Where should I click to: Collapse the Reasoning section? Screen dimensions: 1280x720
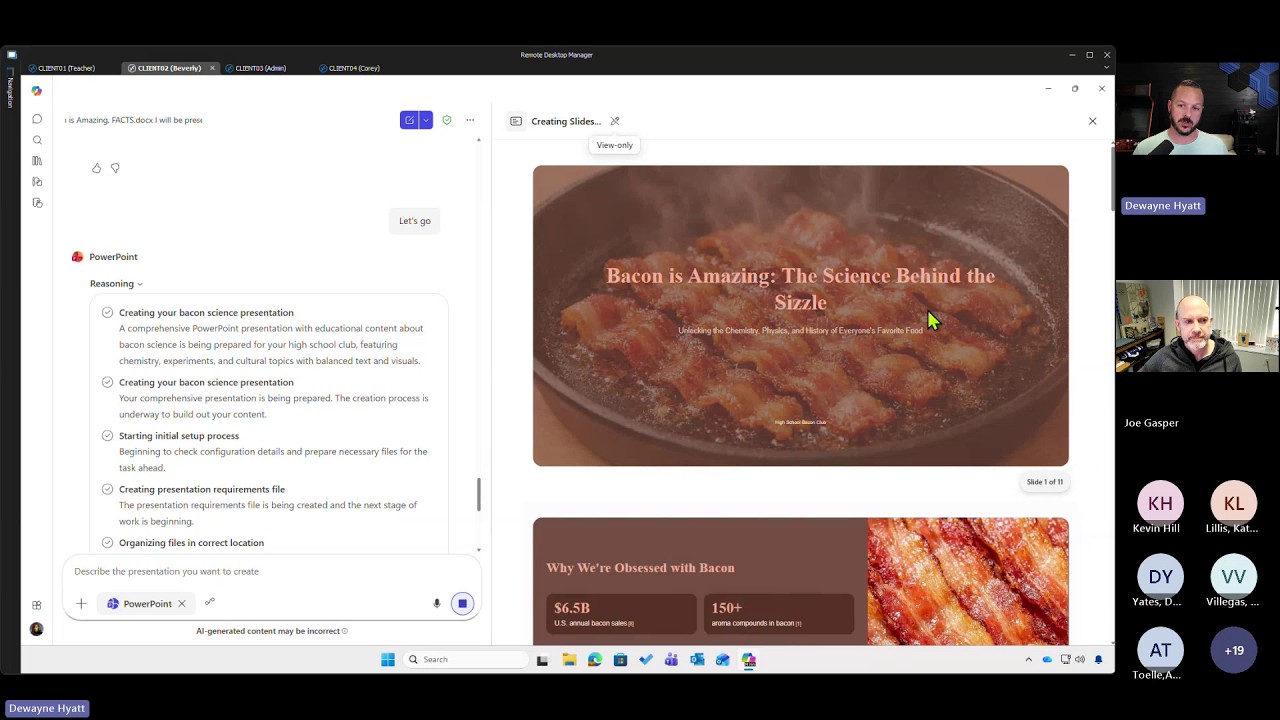click(116, 284)
